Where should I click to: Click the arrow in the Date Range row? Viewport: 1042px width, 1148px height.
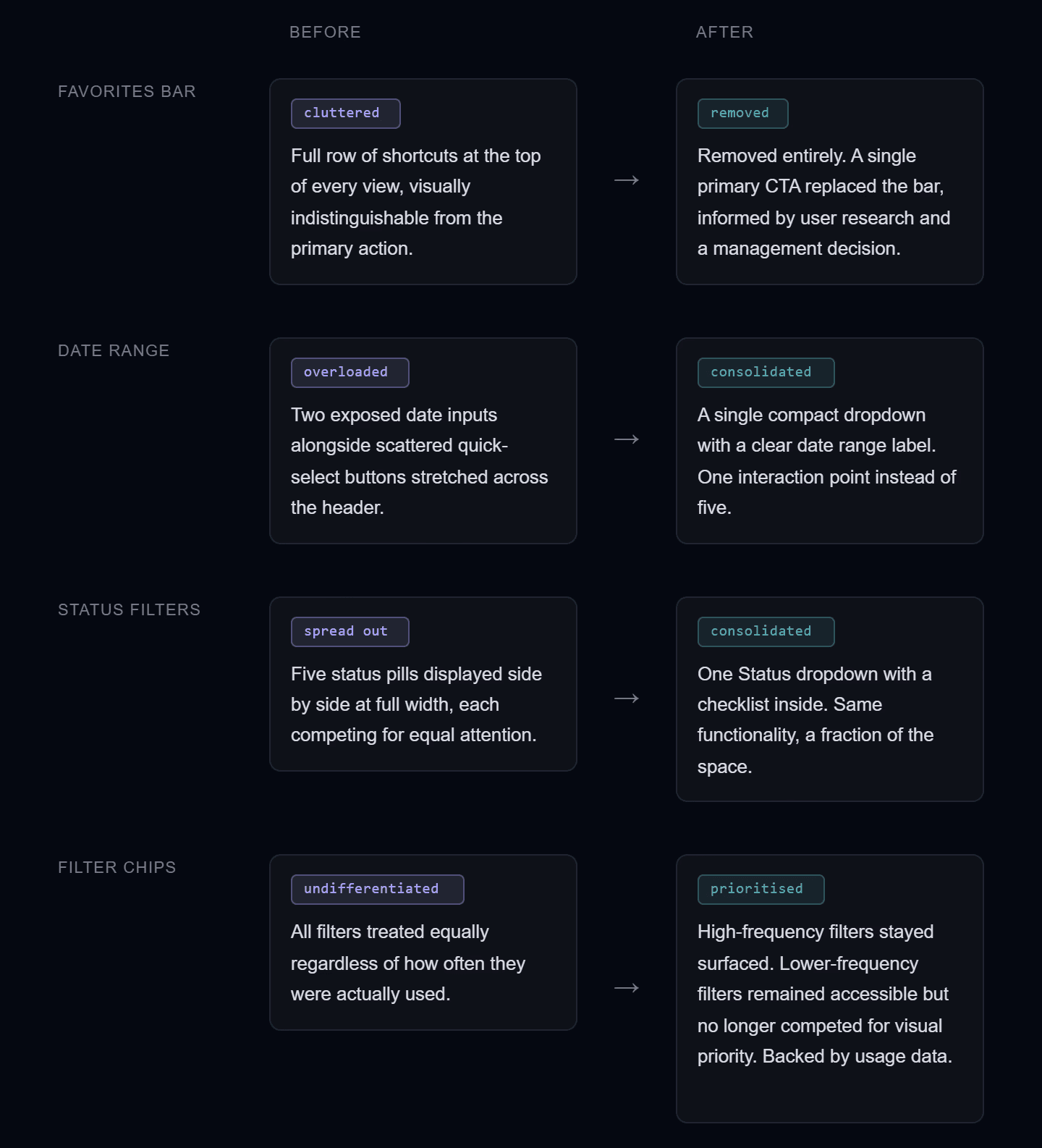[x=627, y=439]
